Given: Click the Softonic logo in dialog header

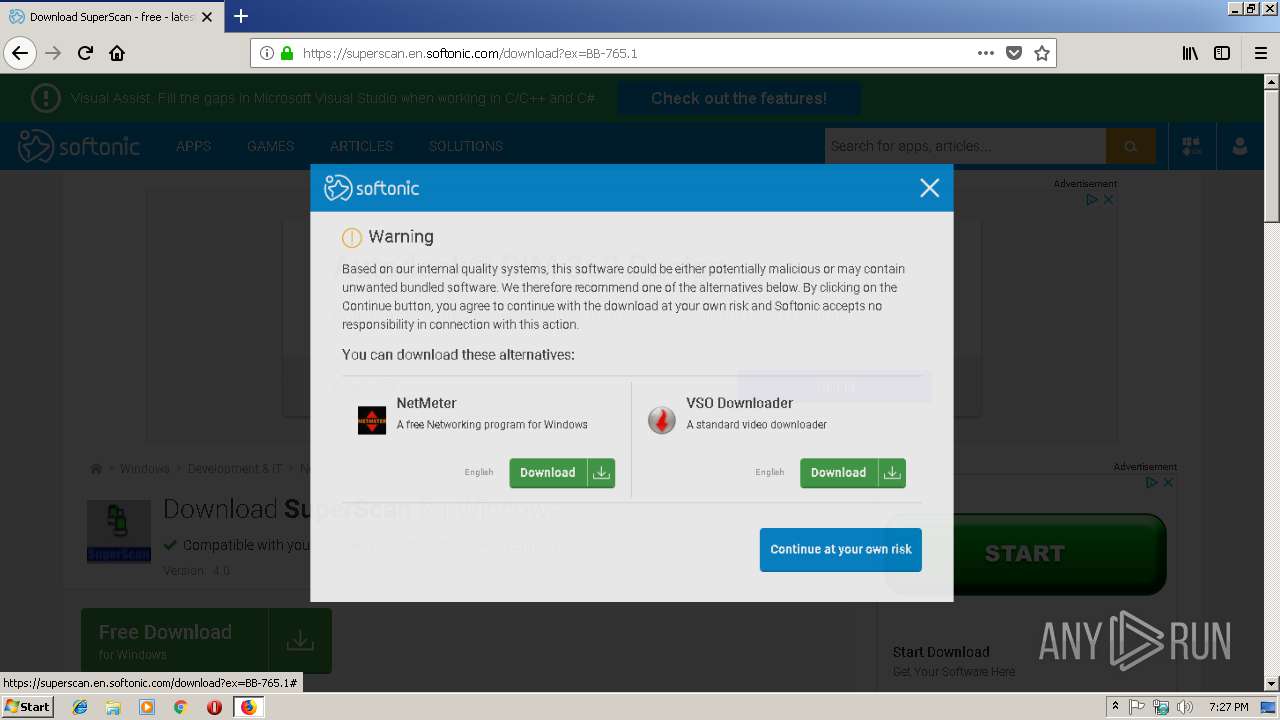Looking at the screenshot, I should [372, 188].
